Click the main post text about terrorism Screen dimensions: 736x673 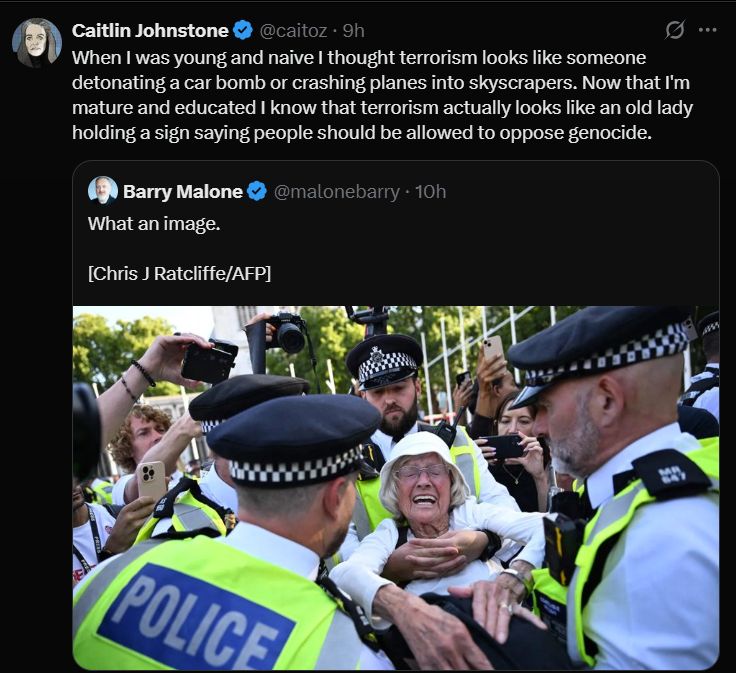(x=383, y=95)
